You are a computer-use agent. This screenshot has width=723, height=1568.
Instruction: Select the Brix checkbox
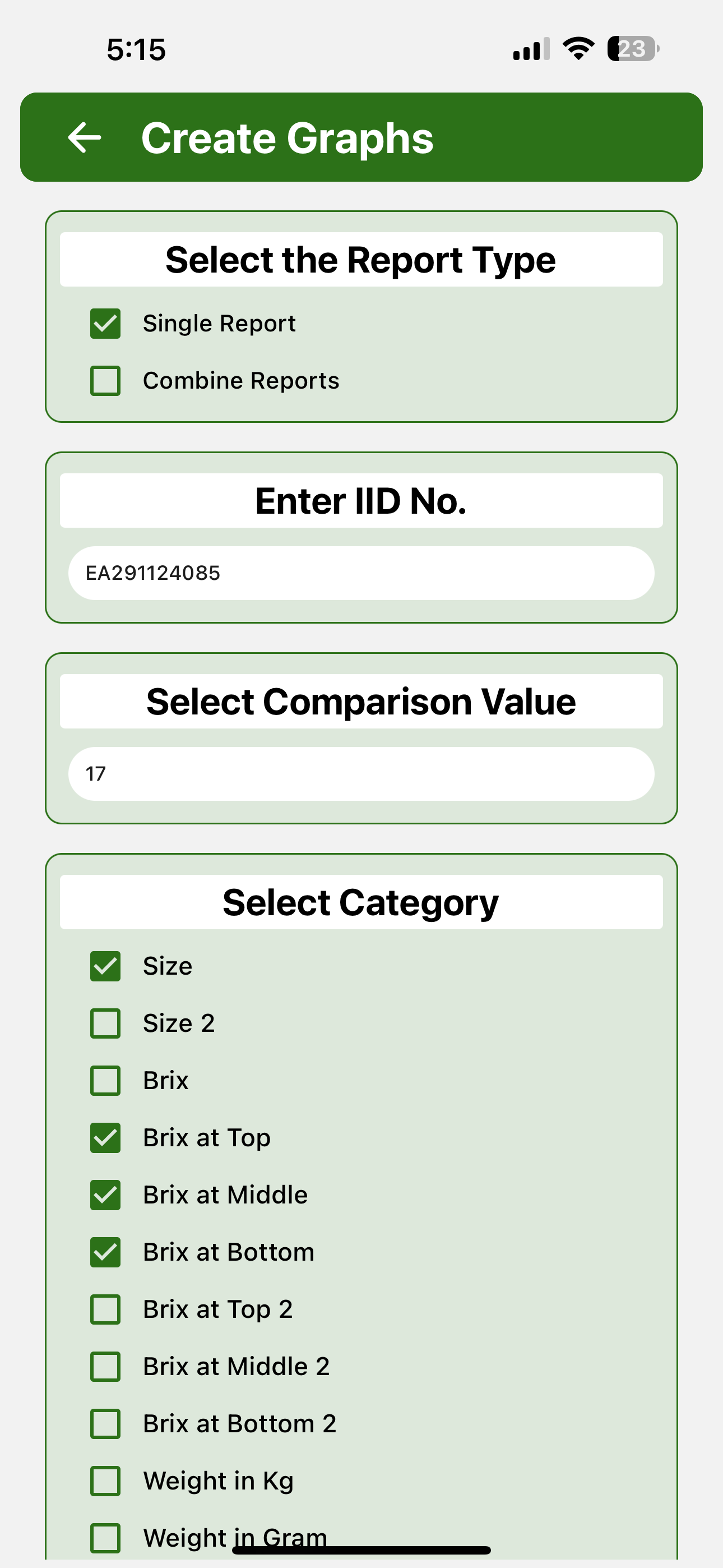pos(105,1081)
